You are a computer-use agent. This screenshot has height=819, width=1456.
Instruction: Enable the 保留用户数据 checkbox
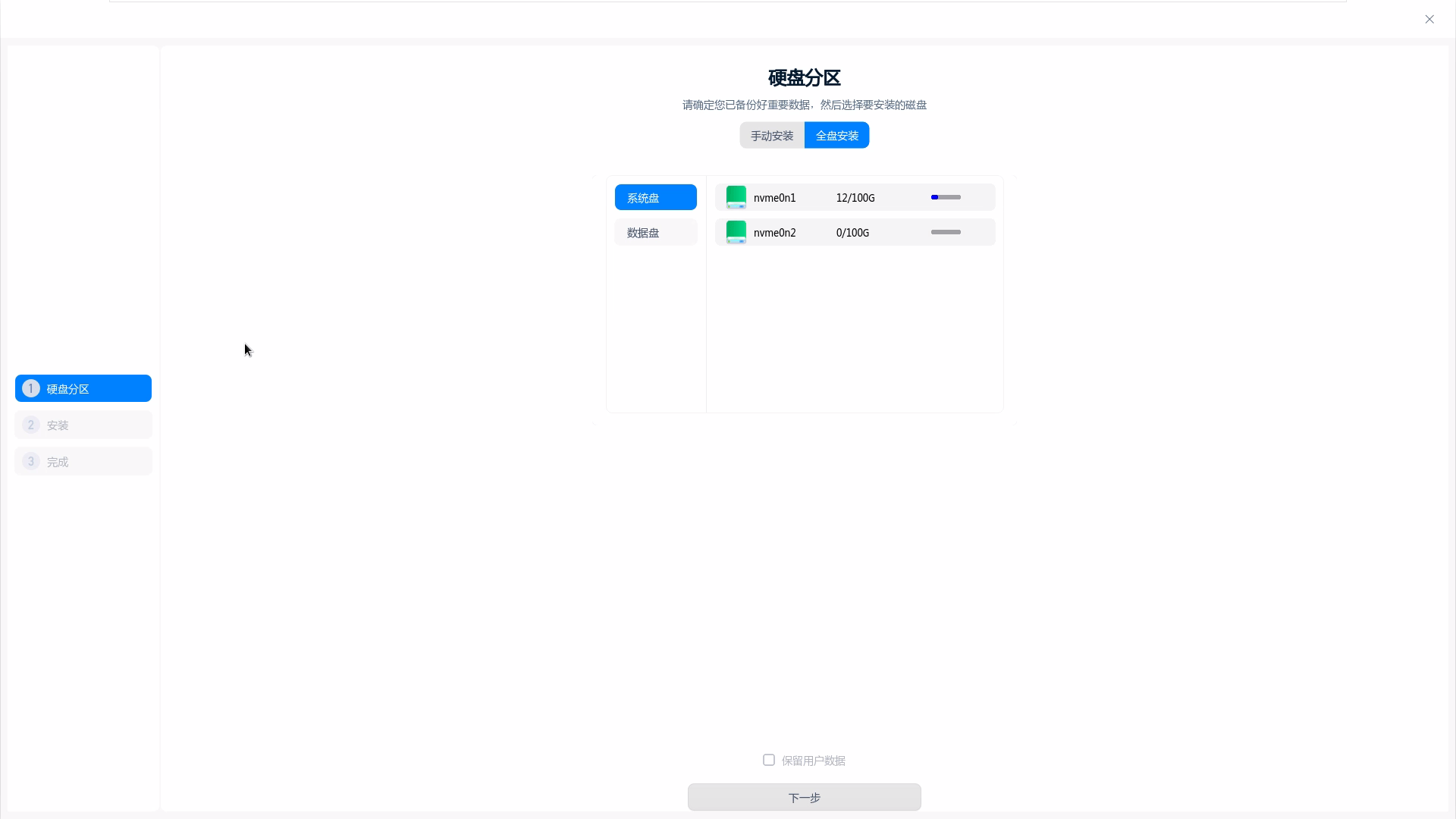coord(769,760)
